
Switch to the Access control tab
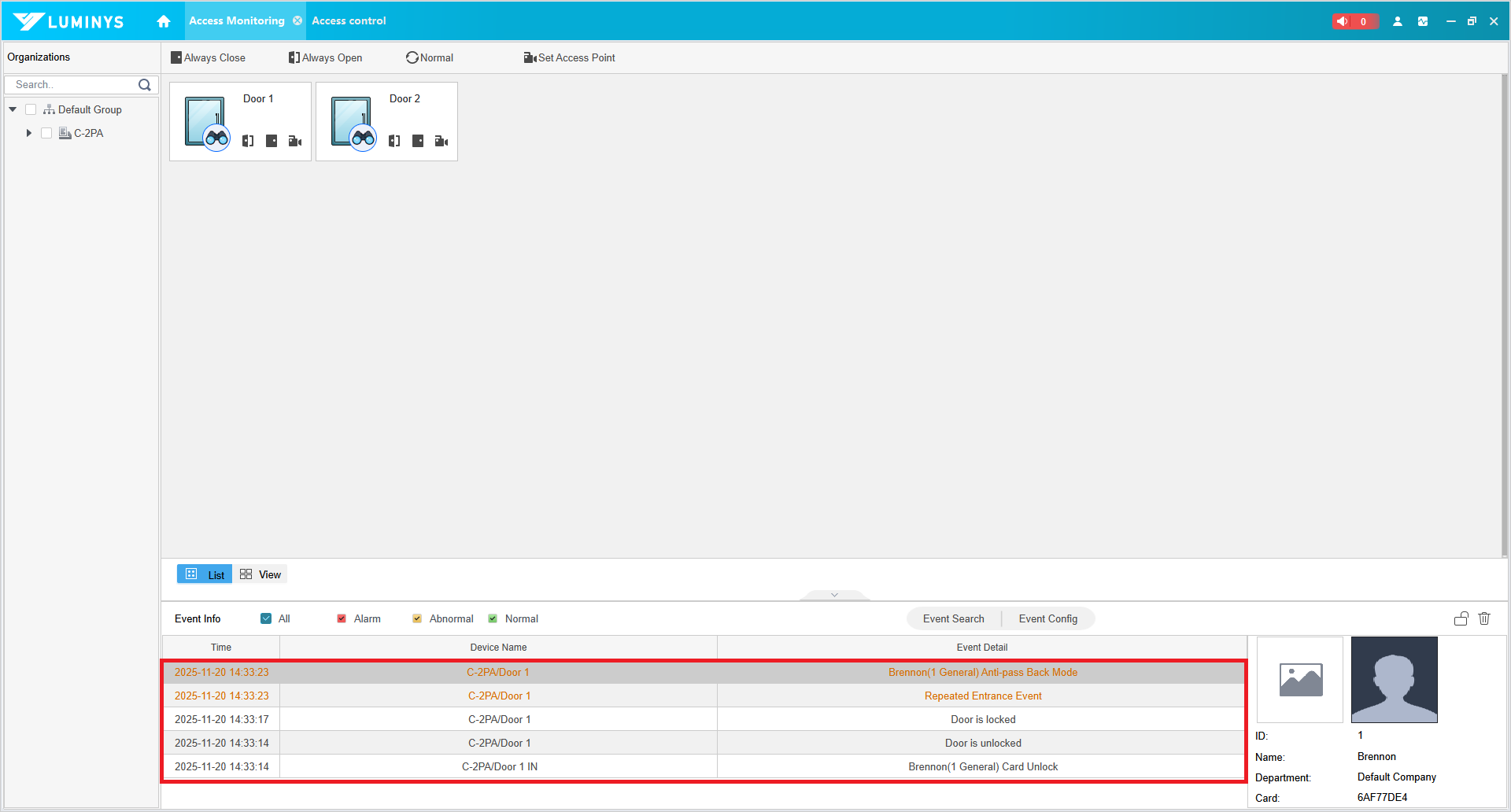pos(349,21)
